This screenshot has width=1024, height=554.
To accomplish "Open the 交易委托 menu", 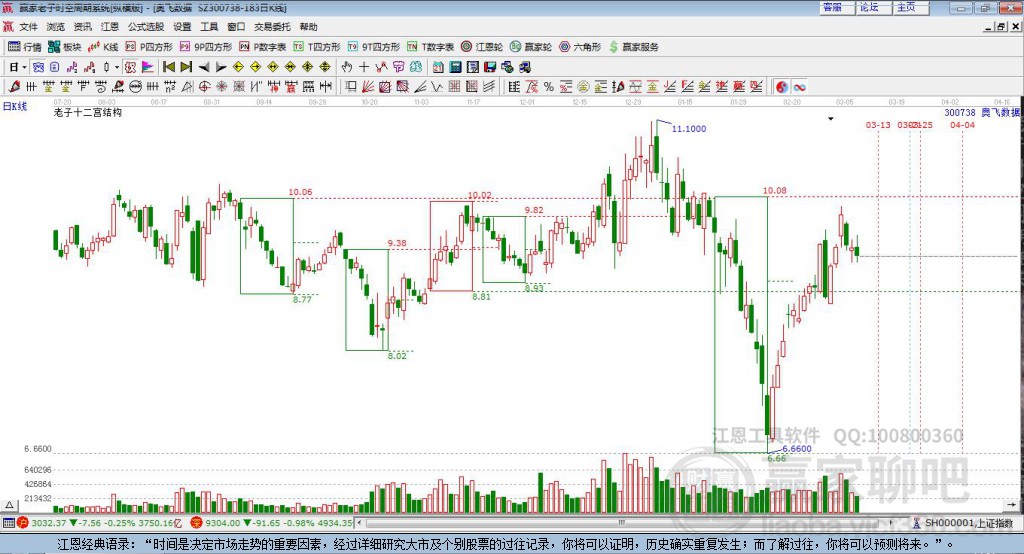I will tap(272, 27).
